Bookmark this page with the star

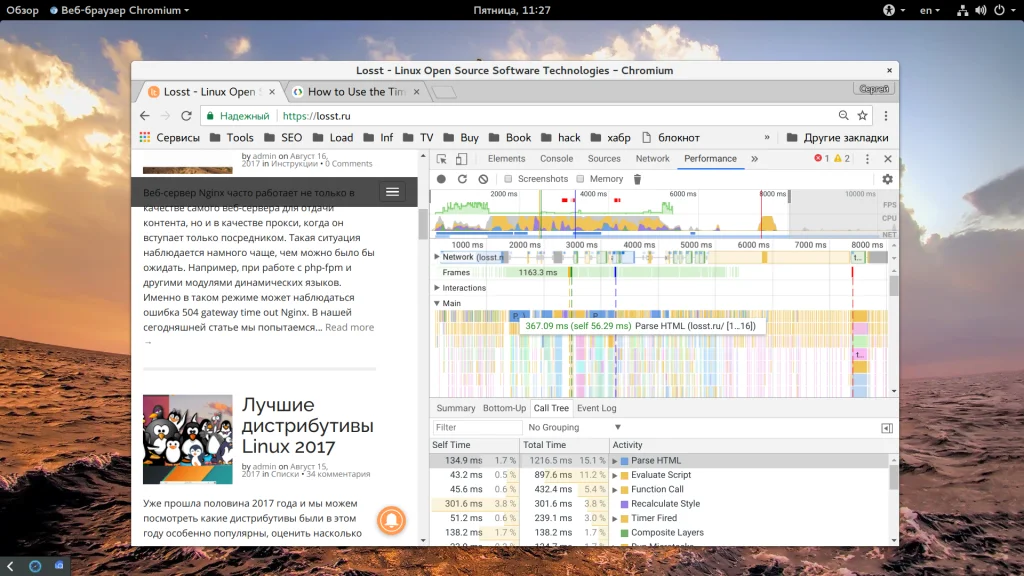[862, 116]
